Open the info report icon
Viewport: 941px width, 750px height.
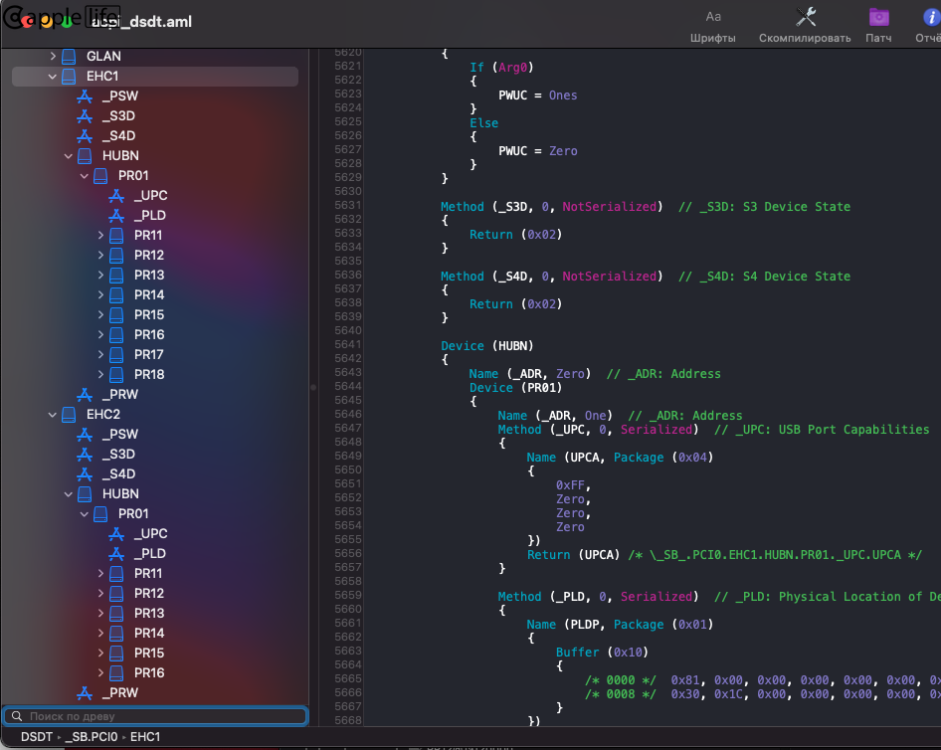click(x=931, y=17)
